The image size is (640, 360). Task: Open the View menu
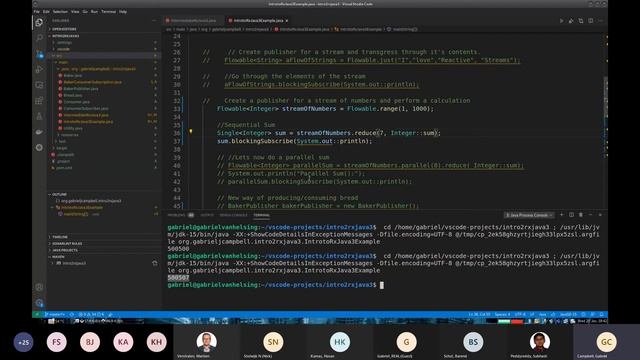(75, 12)
